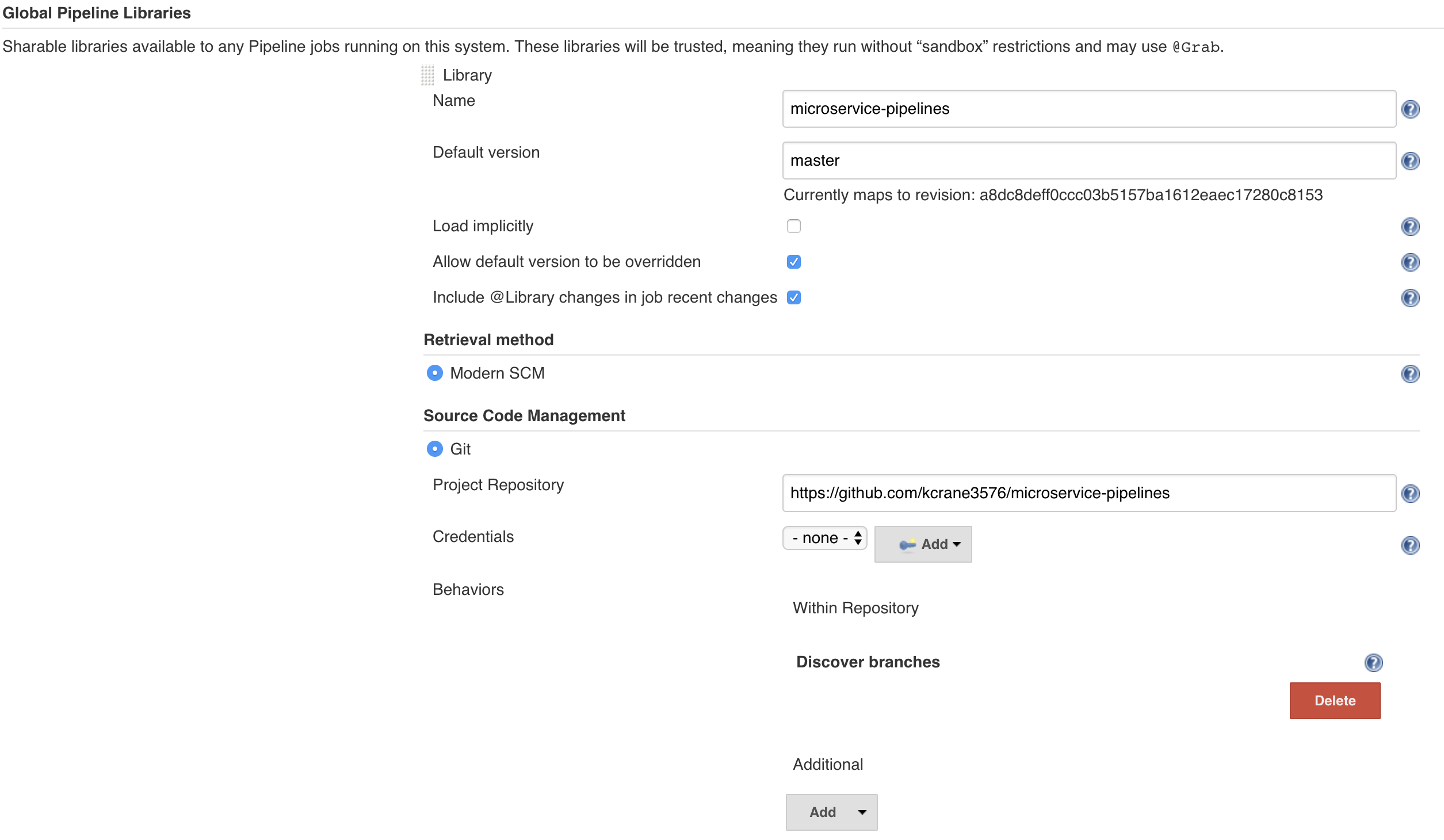Select the Git radio button

click(x=435, y=449)
